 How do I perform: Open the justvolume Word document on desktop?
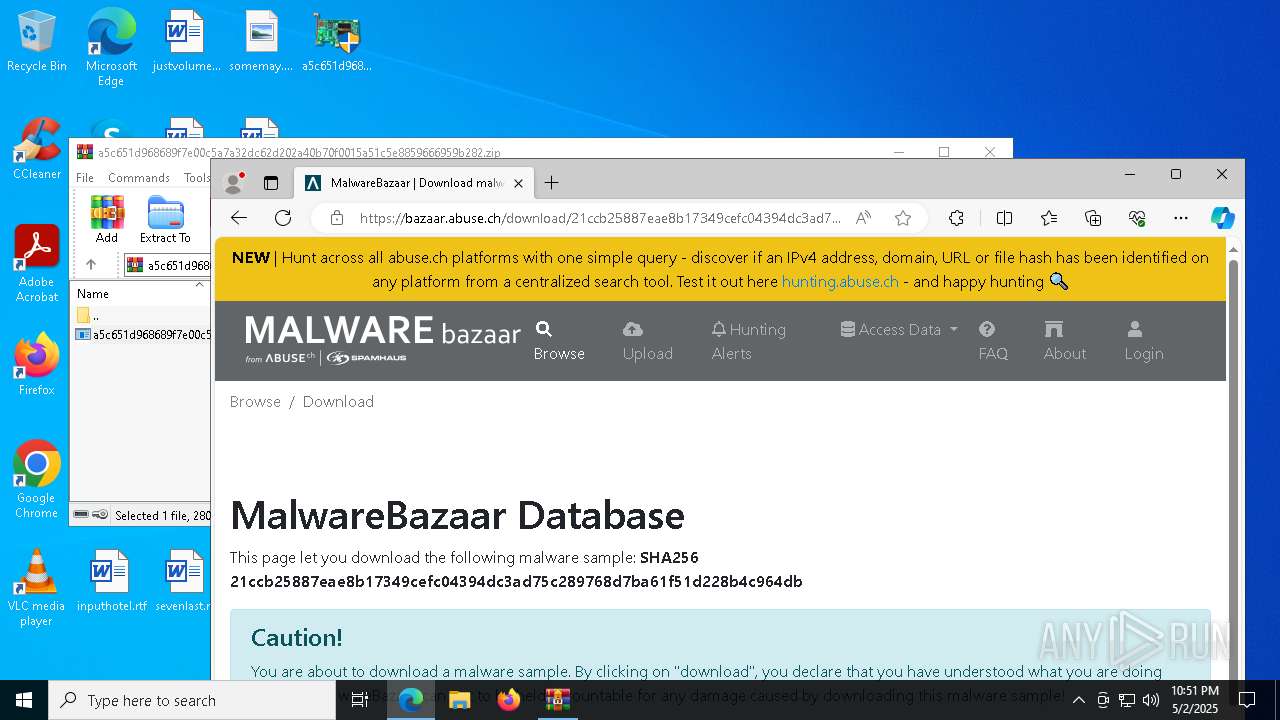click(x=186, y=41)
